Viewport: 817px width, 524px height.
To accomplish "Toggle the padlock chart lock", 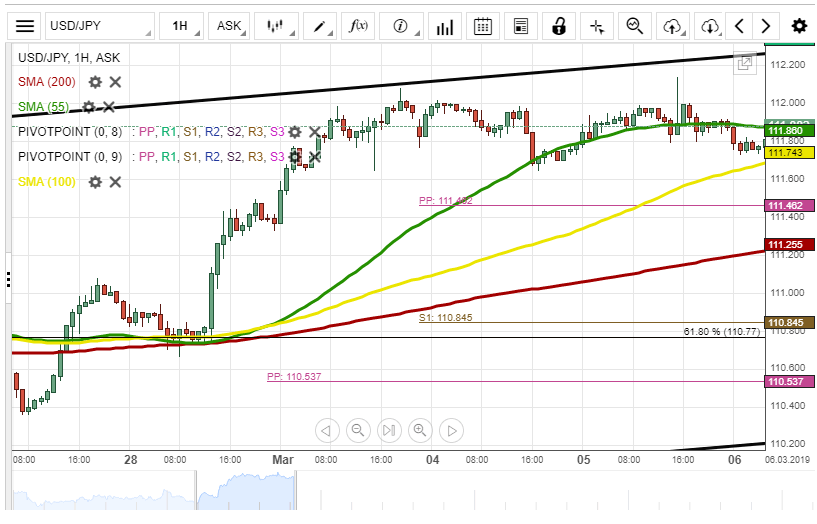I will (560, 26).
